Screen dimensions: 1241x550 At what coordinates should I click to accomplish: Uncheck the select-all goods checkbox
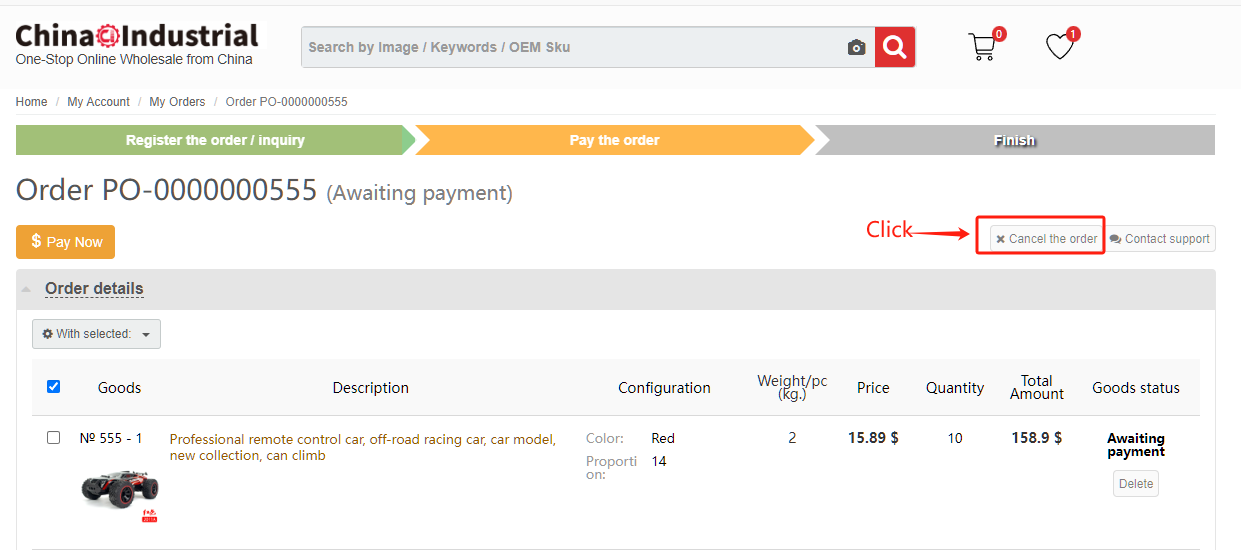point(54,386)
